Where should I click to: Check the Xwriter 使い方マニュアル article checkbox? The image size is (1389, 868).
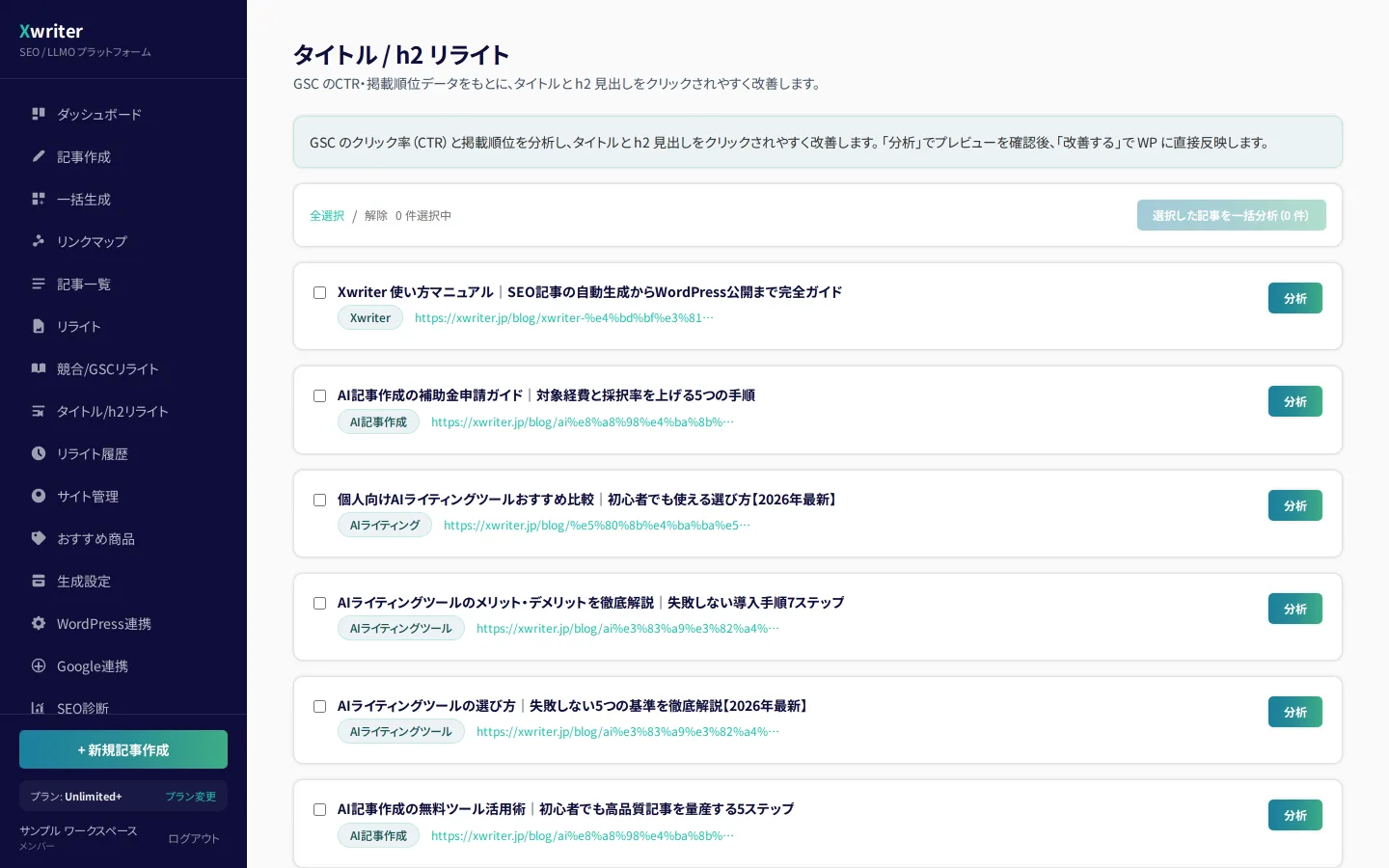point(319,292)
